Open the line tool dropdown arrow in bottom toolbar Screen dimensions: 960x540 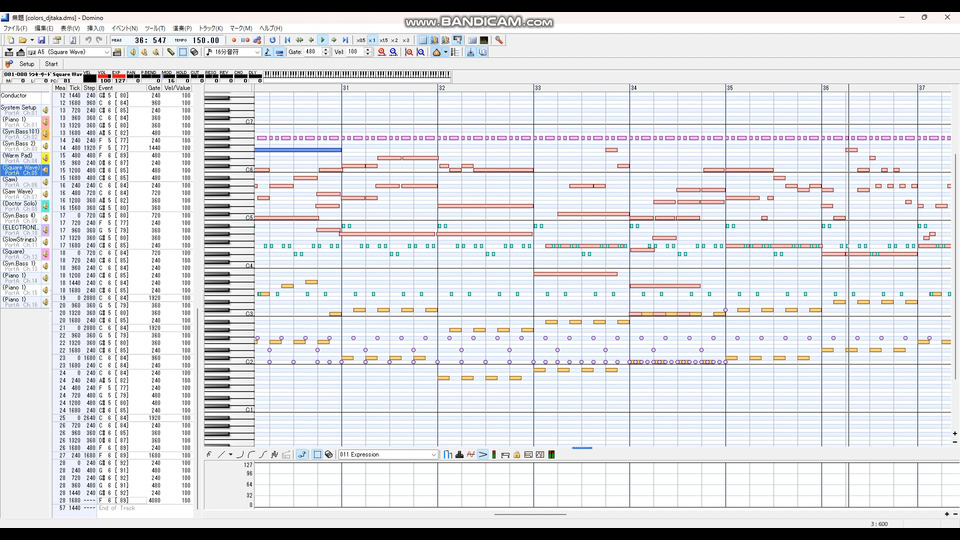point(230,455)
